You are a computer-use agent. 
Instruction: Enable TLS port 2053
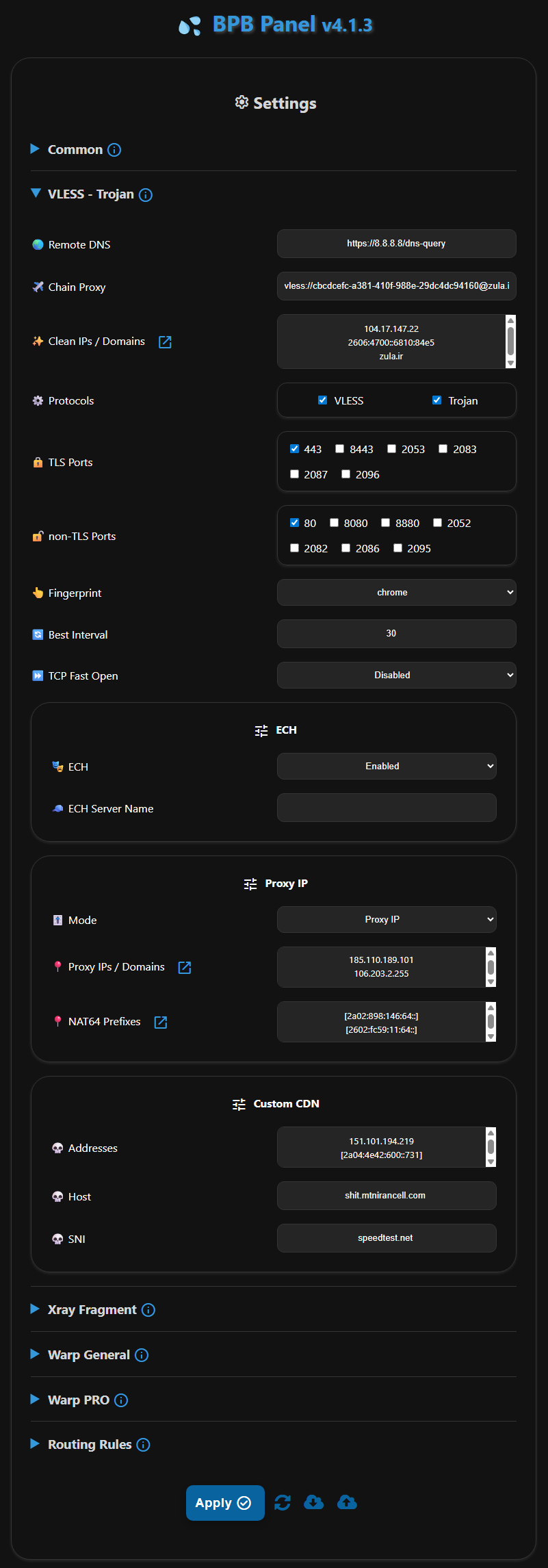point(391,449)
